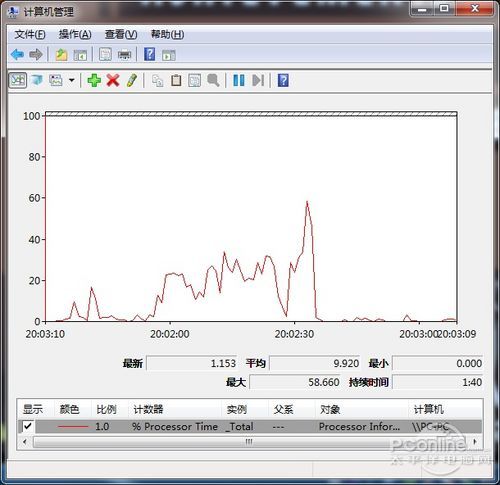Screen dimensions: 500x485
Task: Click the right arrow of horizontal scrollbar
Action: coord(475,442)
